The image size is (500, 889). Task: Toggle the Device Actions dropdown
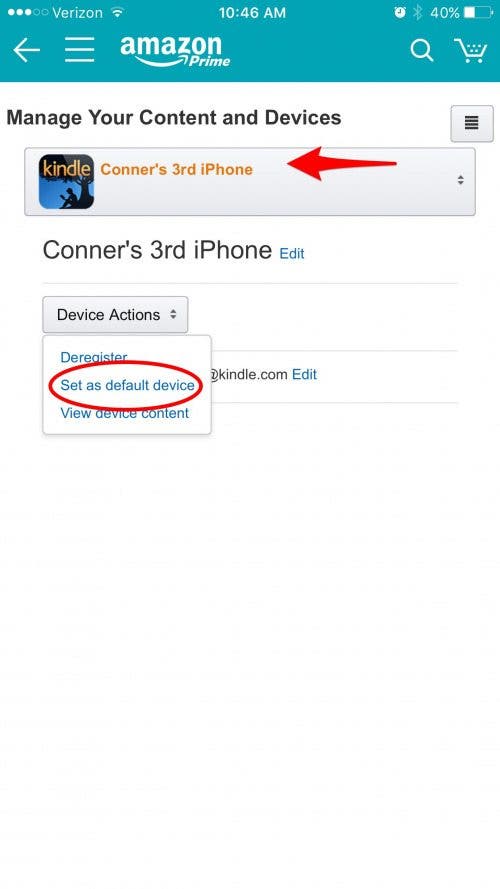115,315
